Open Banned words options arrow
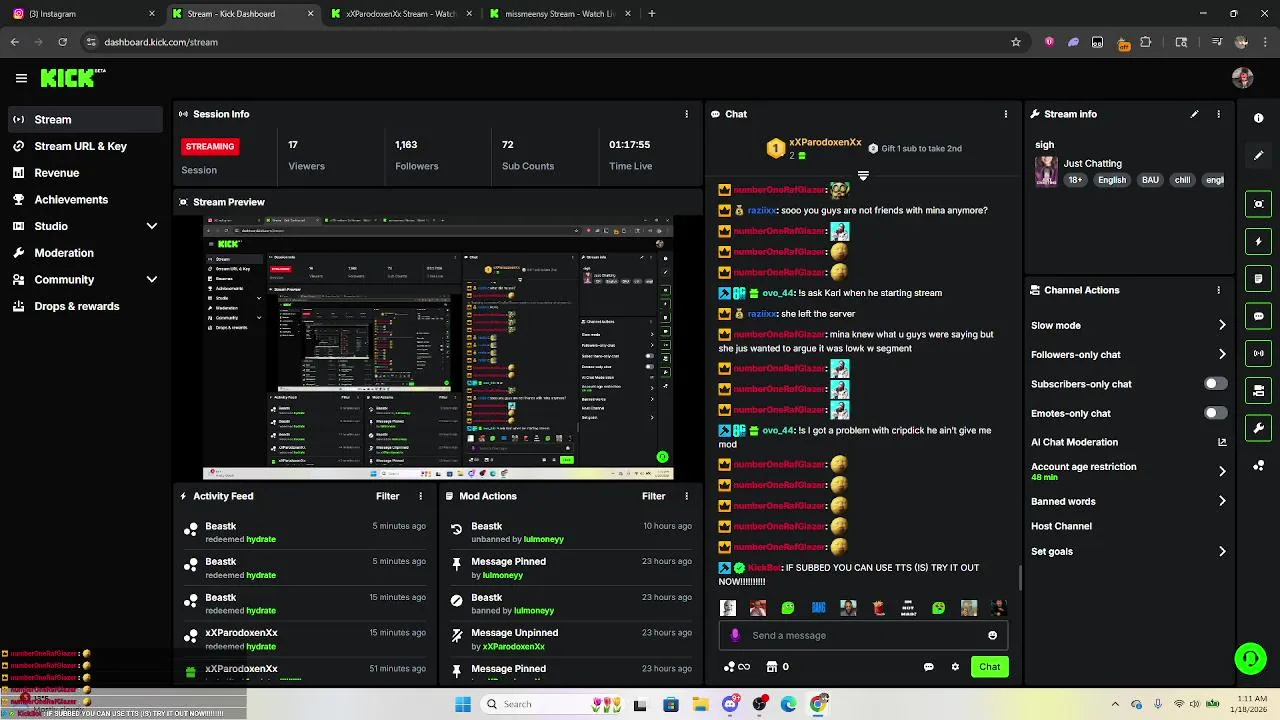Viewport: 1280px width, 720px height. [x=1222, y=501]
